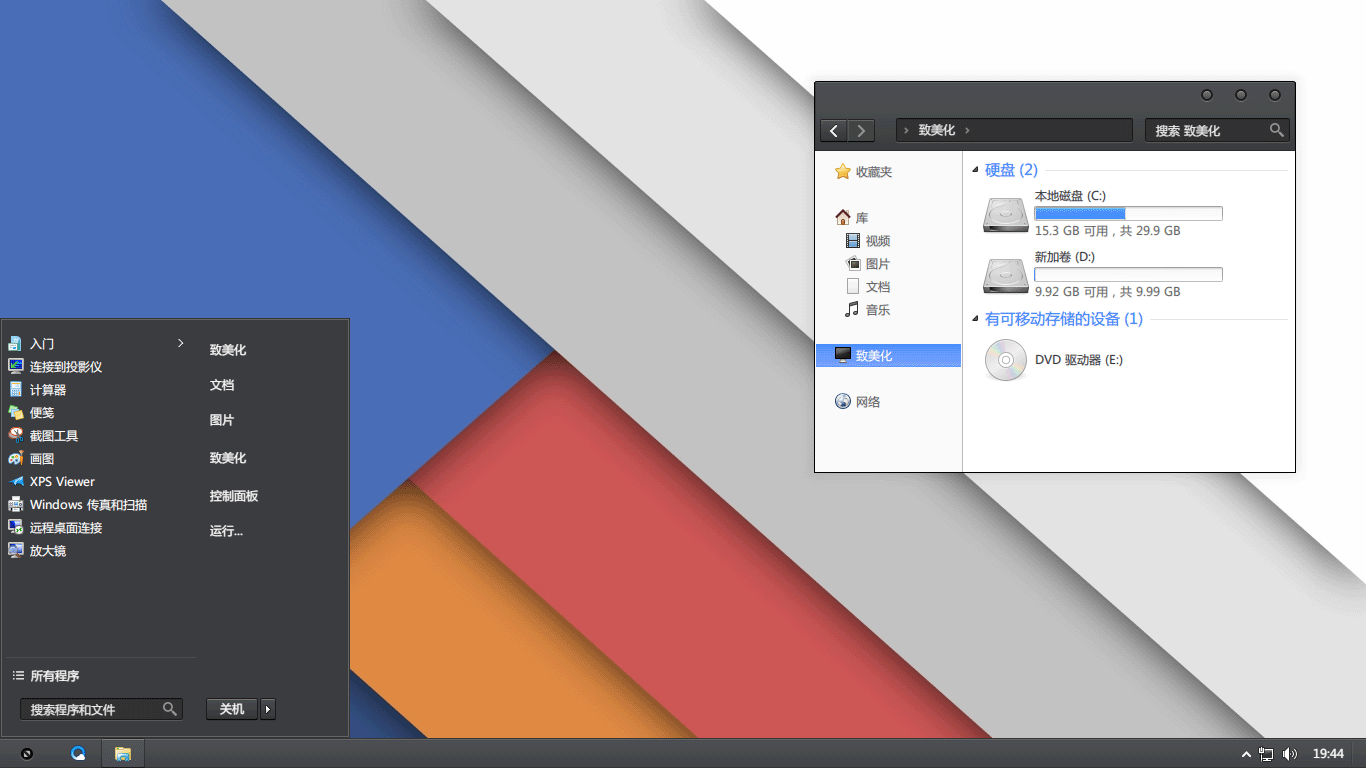Collapse the 有可移动存储的设备 group triangle
This screenshot has height=768, width=1366.
pyautogui.click(x=976, y=320)
